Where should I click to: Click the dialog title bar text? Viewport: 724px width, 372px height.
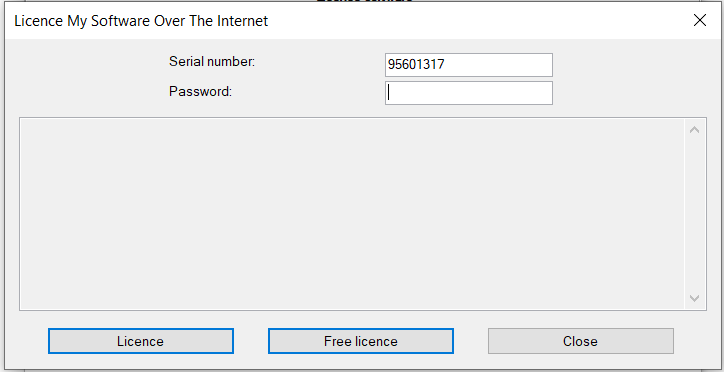(141, 21)
